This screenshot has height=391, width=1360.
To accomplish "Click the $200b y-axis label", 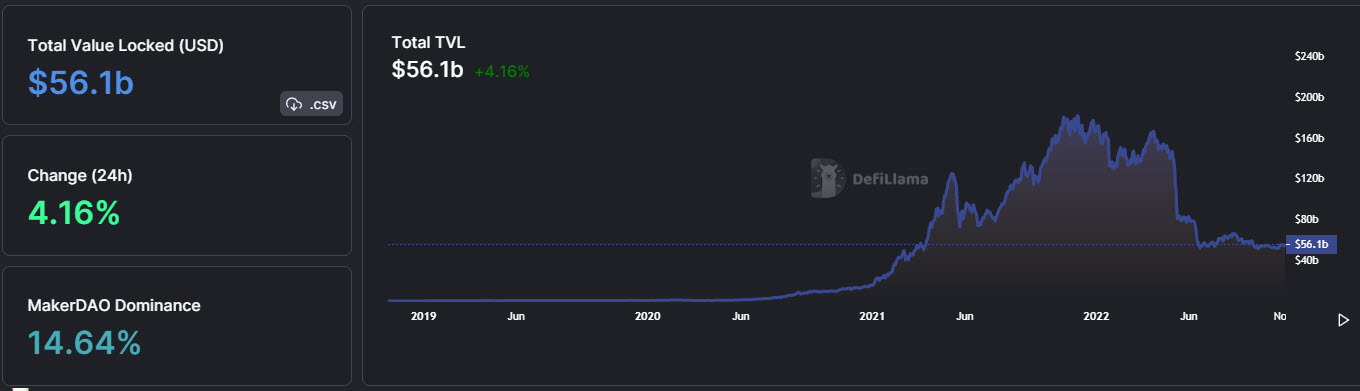I will point(1309,98).
